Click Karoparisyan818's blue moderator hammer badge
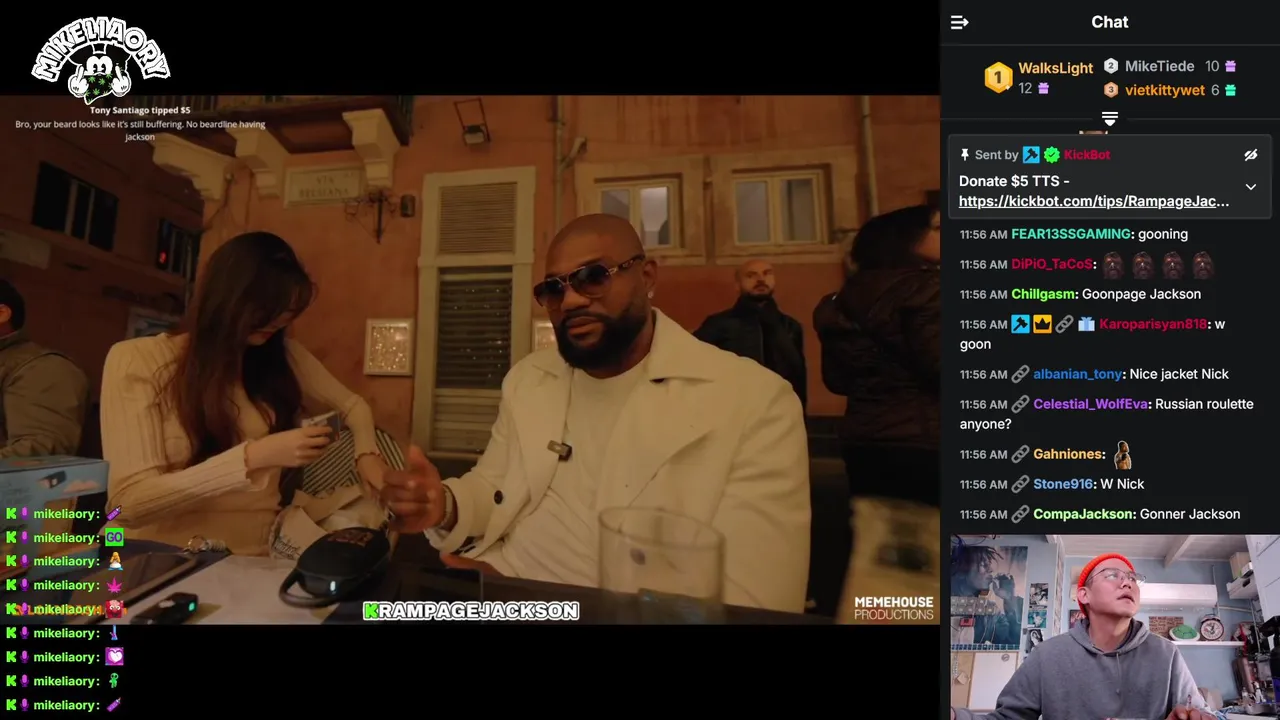The image size is (1280, 720). tap(1020, 324)
